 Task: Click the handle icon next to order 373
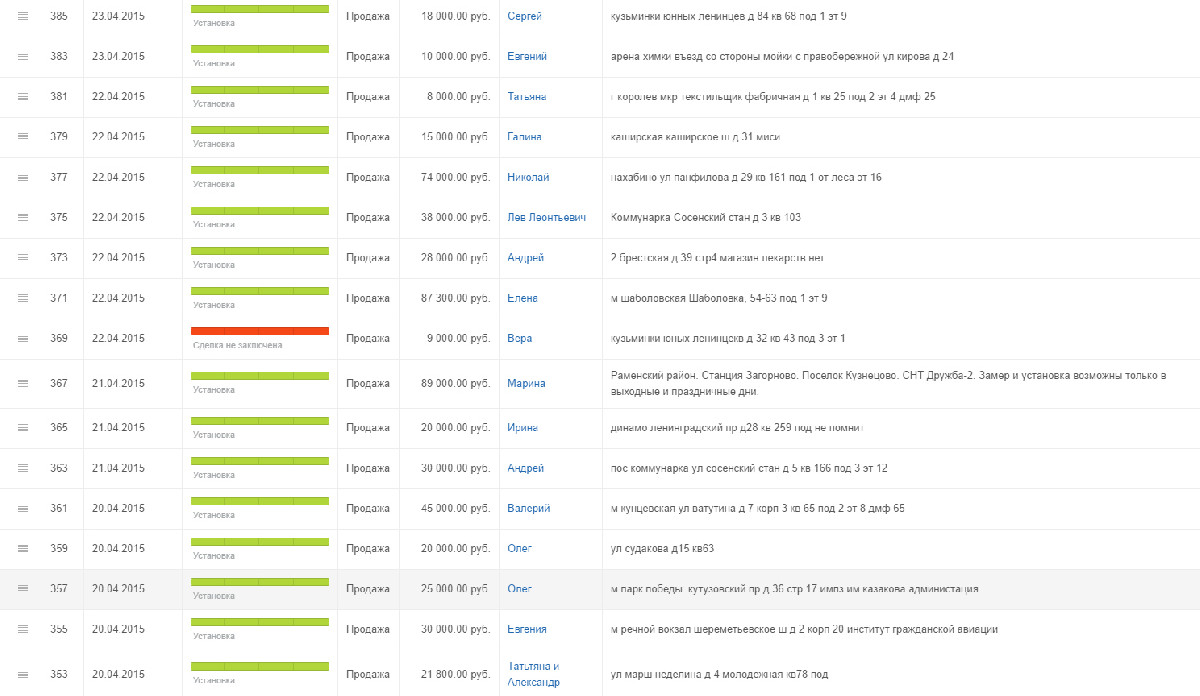click(23, 258)
